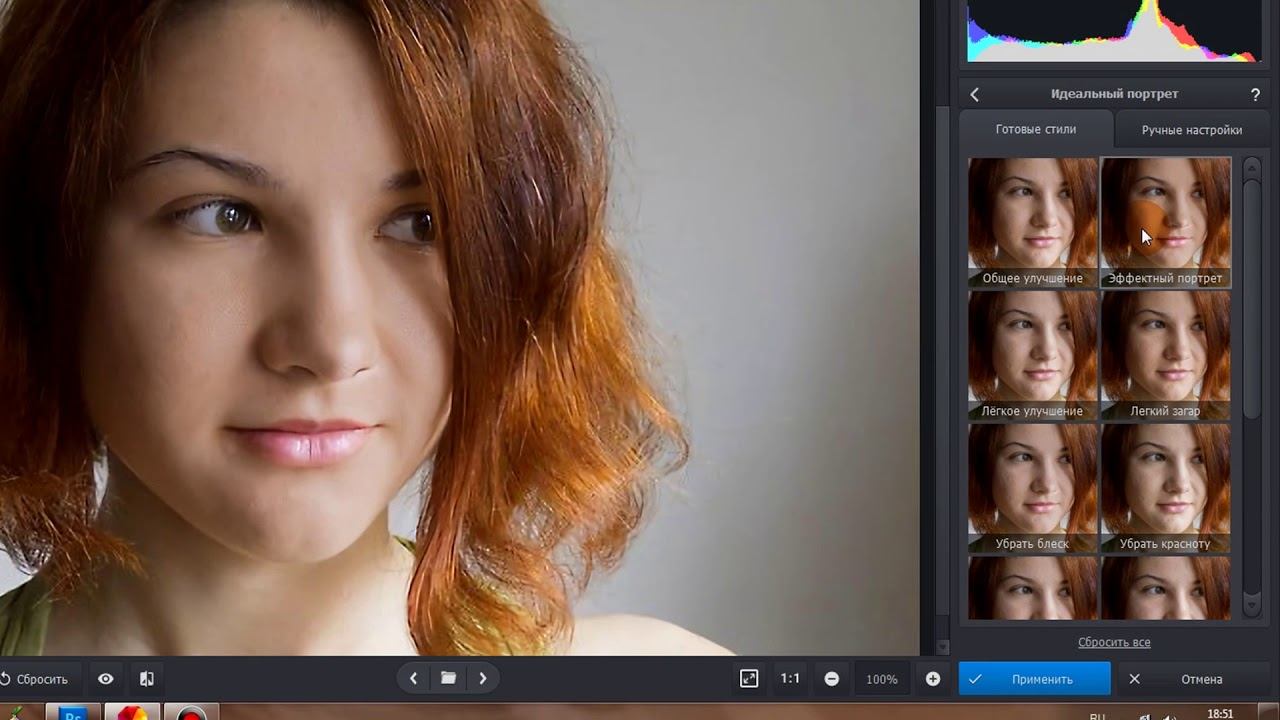Click the taskbar clock showing 18:51
Viewport: 1280px width, 720px height.
(x=1220, y=714)
